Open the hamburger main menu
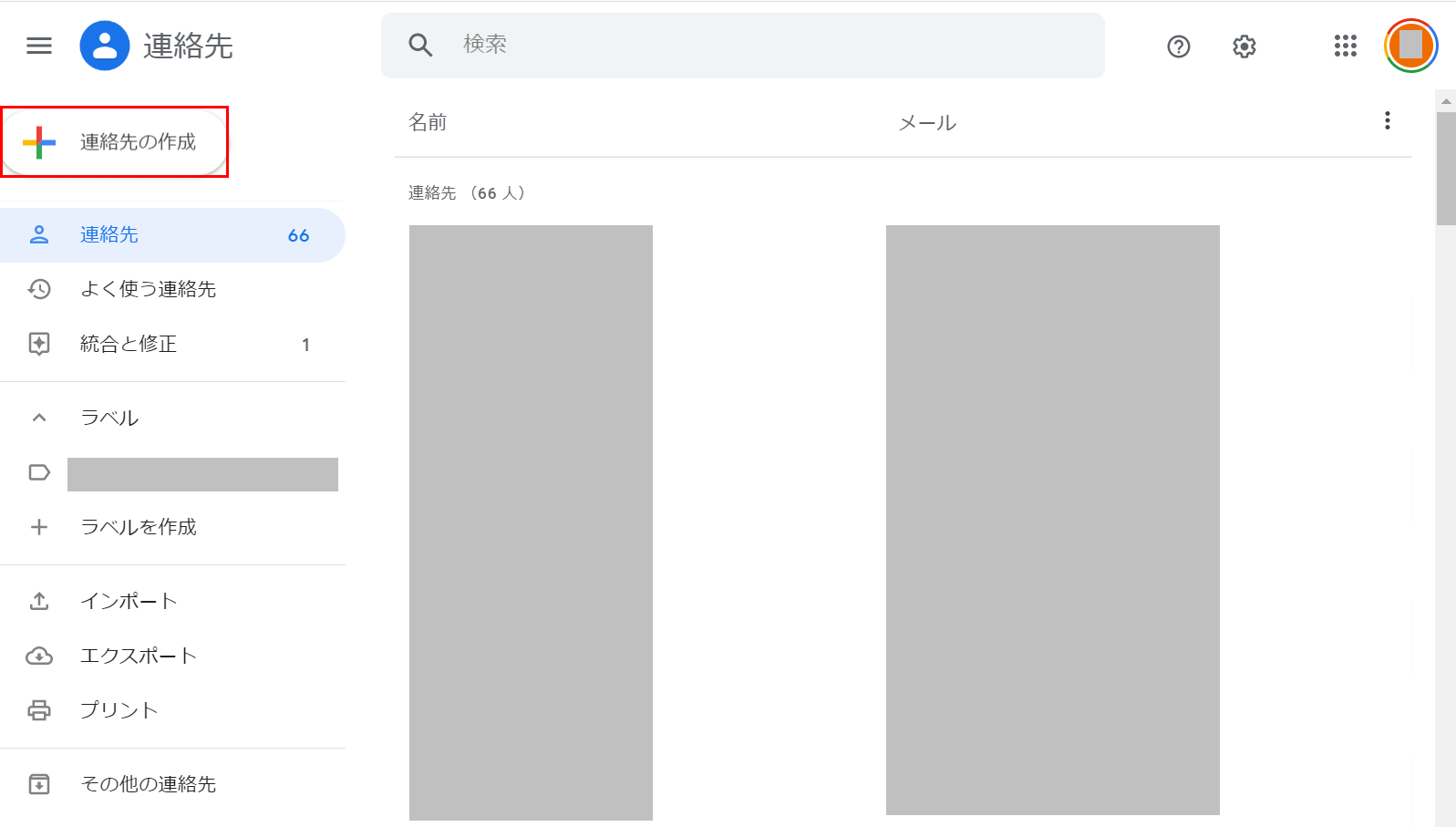Screen dimensions: 1456x827 coord(39,46)
